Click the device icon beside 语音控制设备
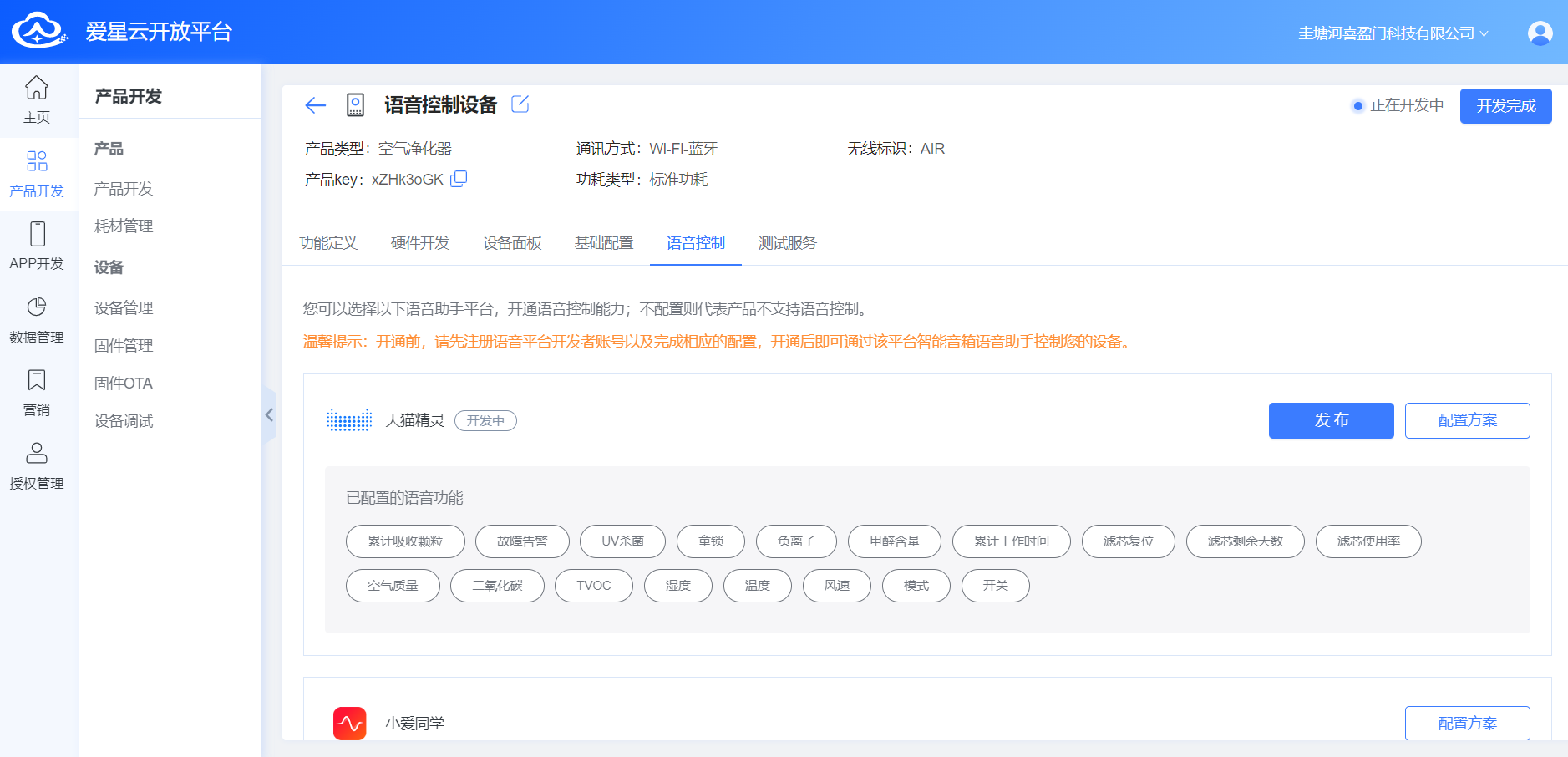Image resolution: width=1568 pixels, height=757 pixels. [x=355, y=105]
